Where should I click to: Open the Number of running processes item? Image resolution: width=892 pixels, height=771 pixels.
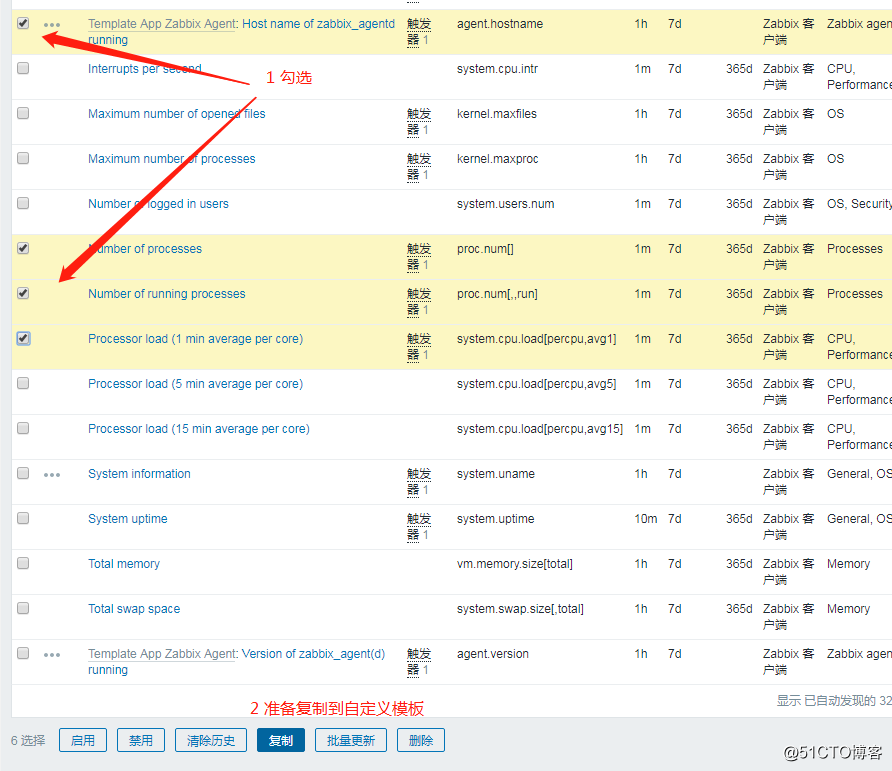[x=167, y=294]
